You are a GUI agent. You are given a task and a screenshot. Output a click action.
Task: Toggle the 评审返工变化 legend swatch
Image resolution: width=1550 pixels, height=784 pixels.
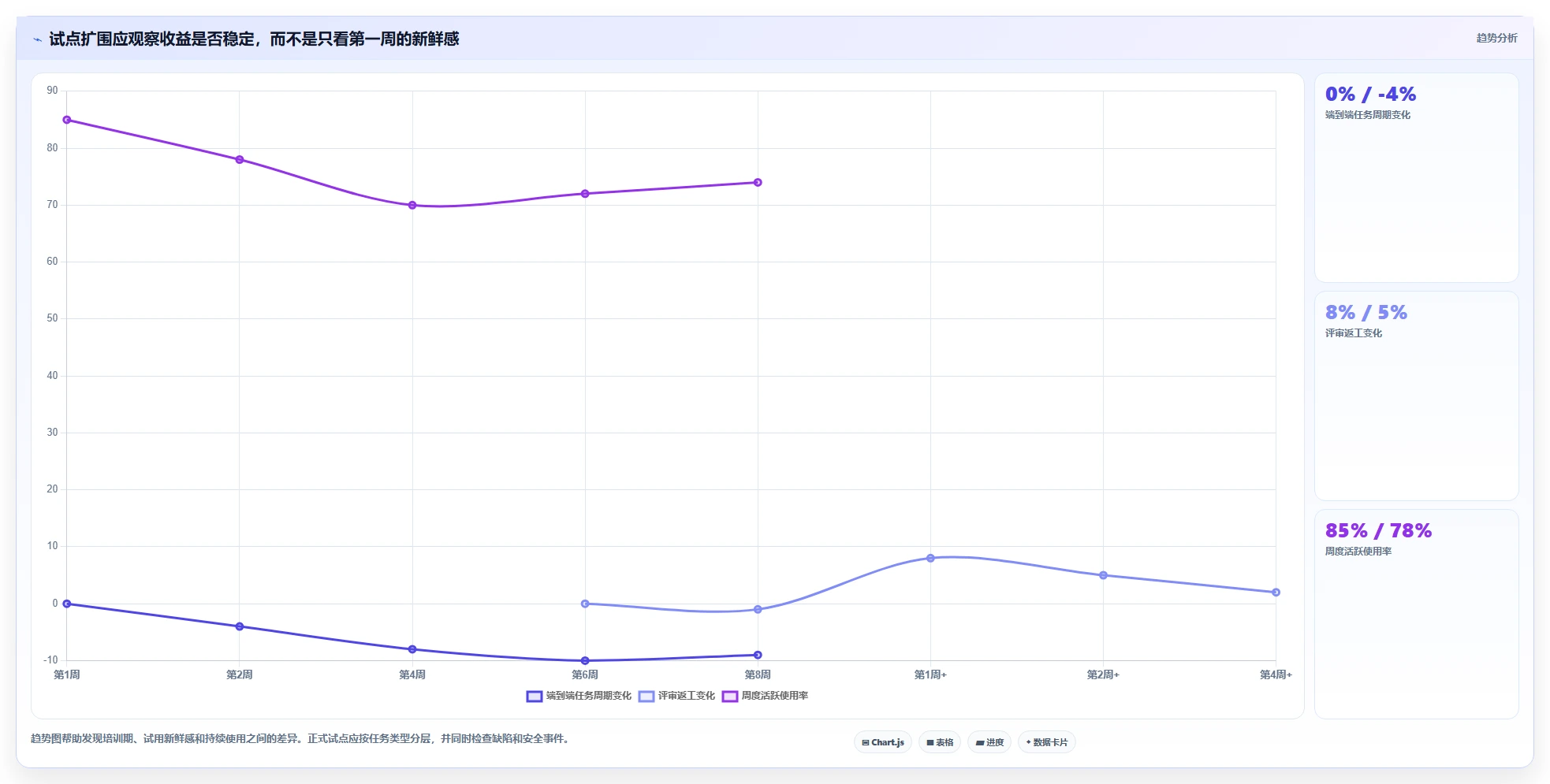click(646, 697)
